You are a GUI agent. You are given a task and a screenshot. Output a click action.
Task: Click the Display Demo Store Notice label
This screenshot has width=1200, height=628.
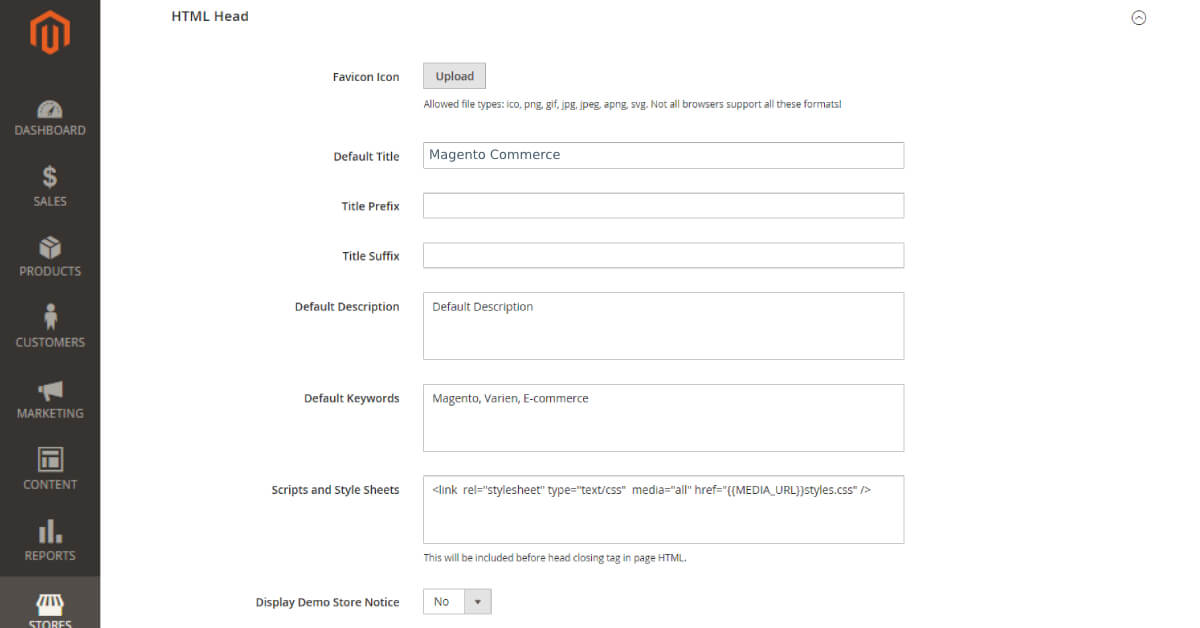[x=327, y=602]
